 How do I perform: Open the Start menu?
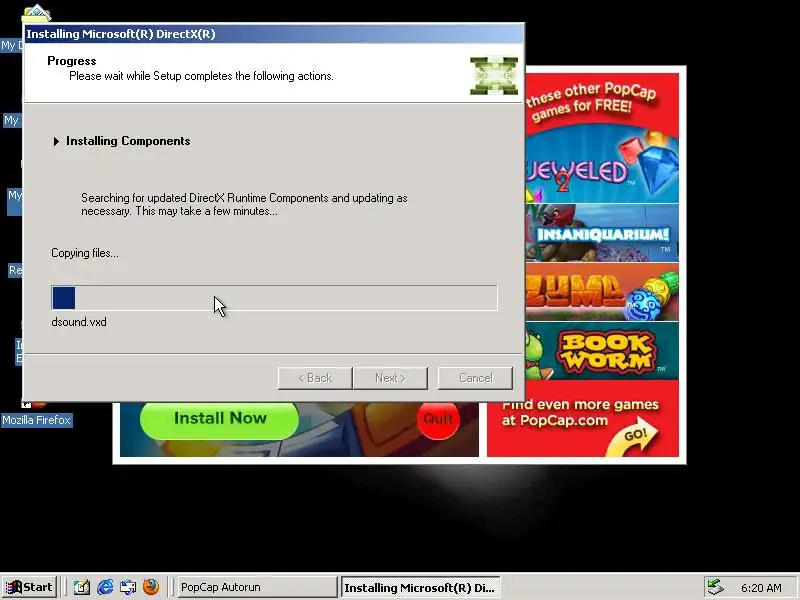(29, 587)
